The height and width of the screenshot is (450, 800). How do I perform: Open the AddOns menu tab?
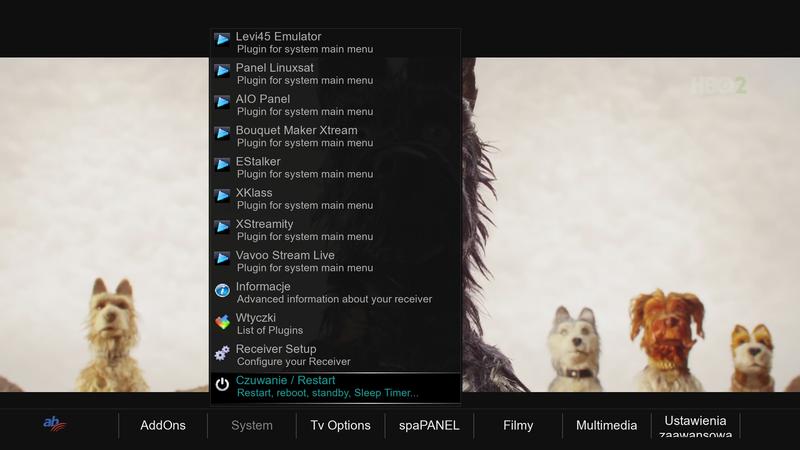(163, 426)
